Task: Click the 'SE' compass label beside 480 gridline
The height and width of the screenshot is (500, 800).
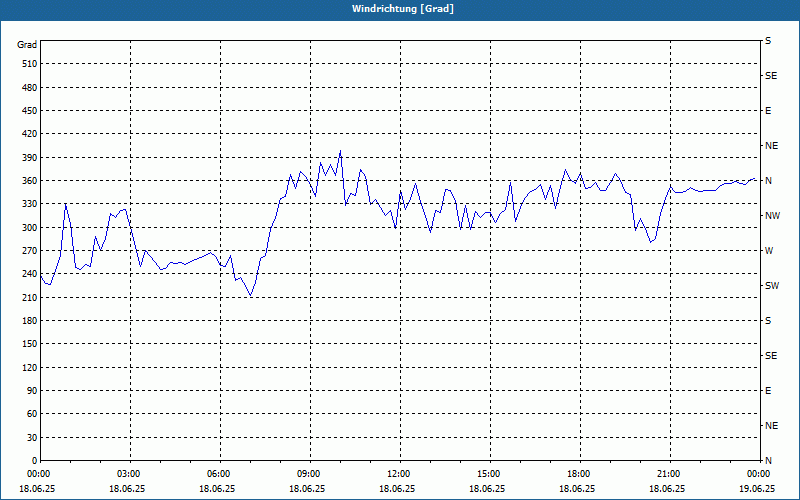Action: click(x=771, y=76)
